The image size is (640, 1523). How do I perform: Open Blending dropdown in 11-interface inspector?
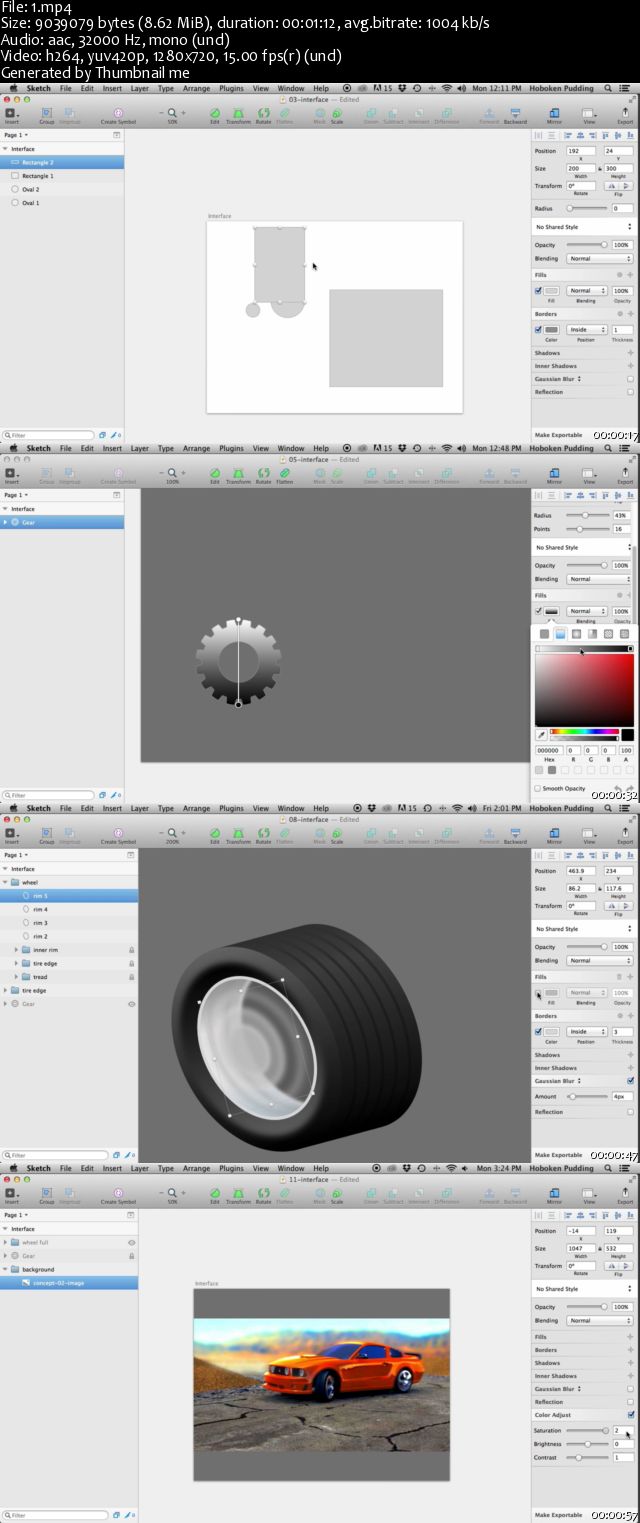599,1321
